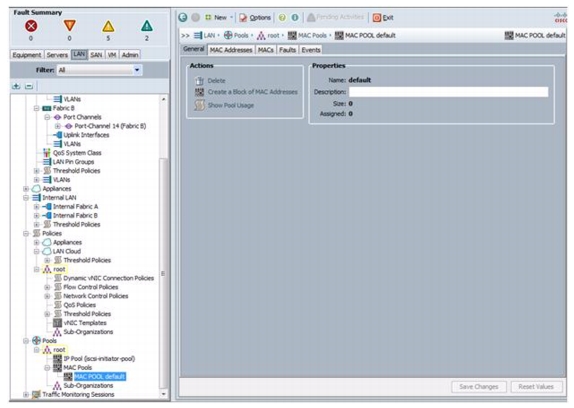Expand Flow Control Policies node
This screenshot has height=408, width=574.
pos(47,287)
